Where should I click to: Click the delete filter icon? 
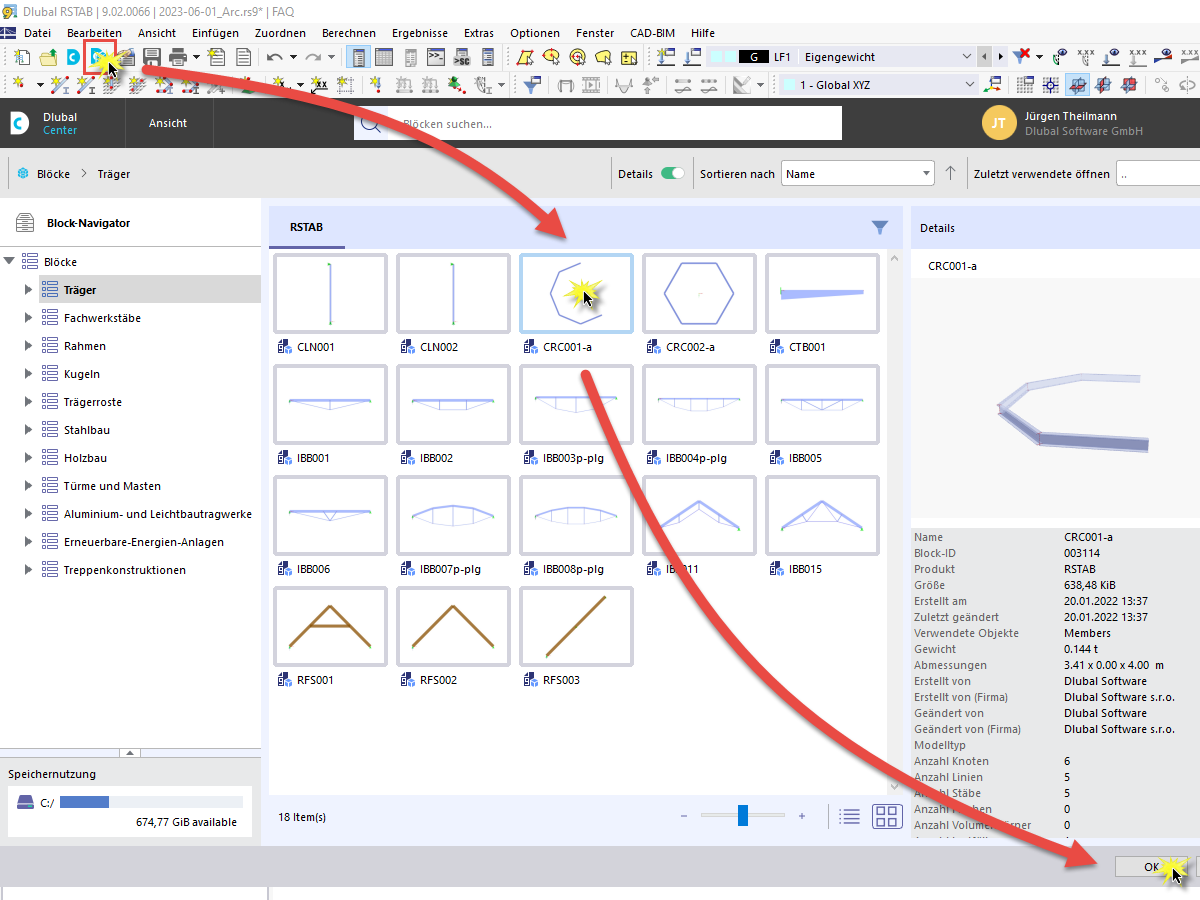pos(1022,56)
